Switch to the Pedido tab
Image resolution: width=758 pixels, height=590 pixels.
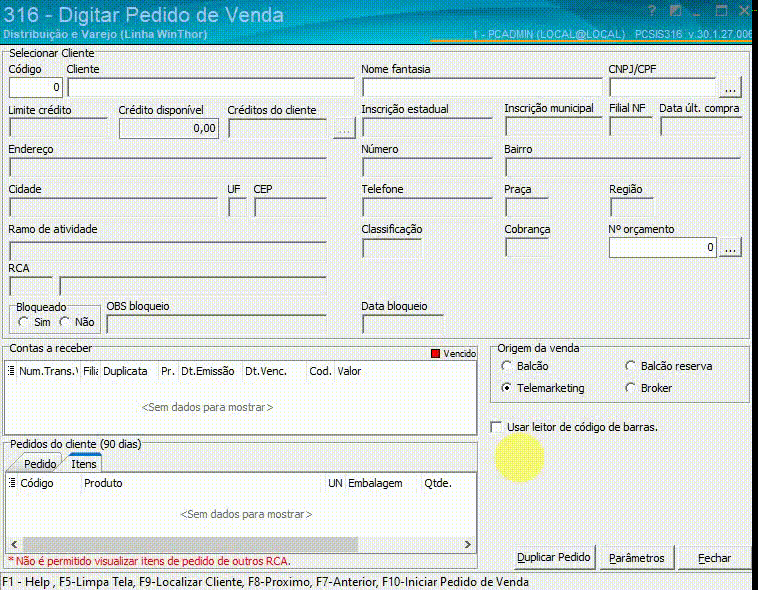[40, 464]
